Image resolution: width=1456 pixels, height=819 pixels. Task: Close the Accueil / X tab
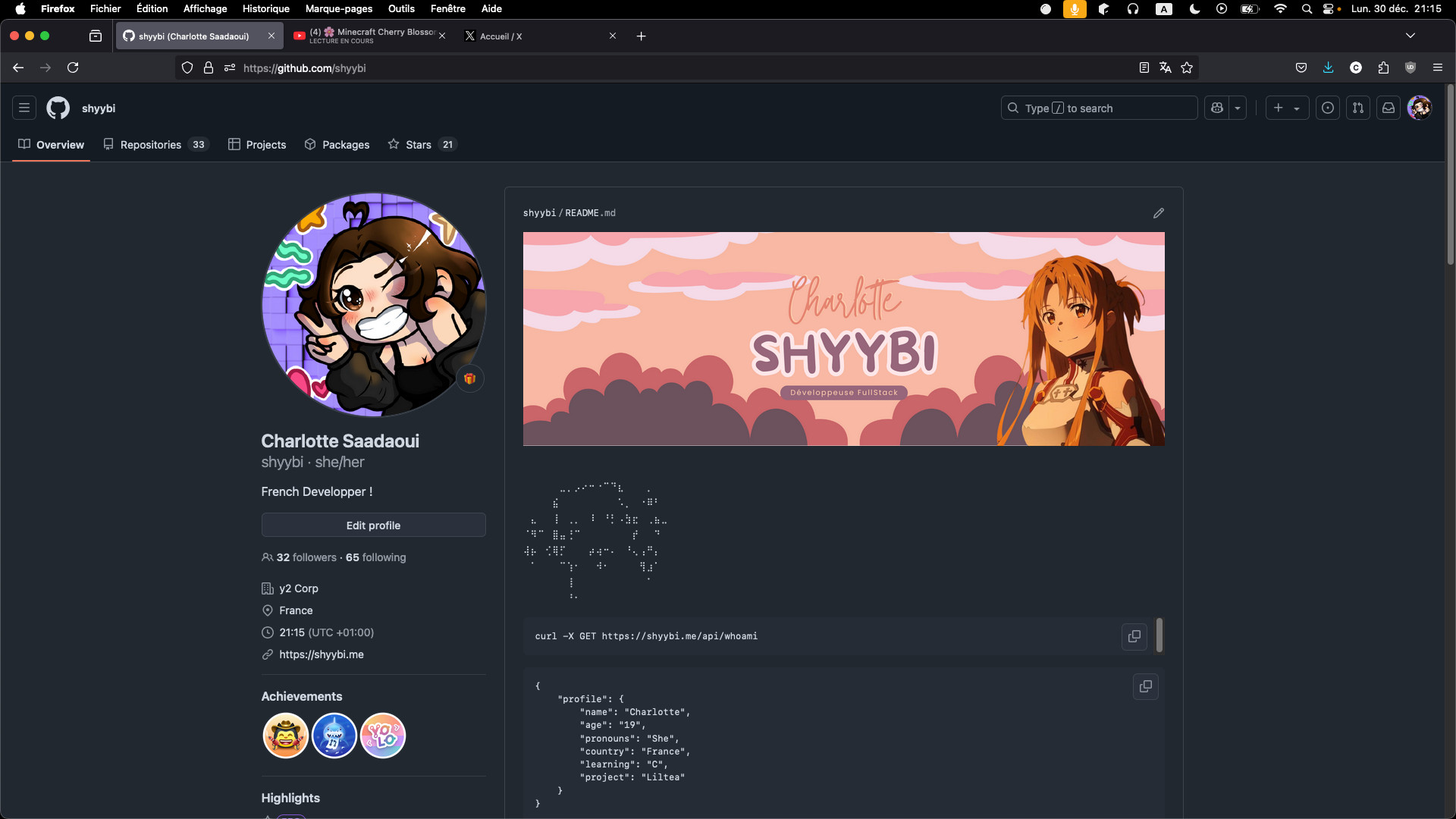613,36
